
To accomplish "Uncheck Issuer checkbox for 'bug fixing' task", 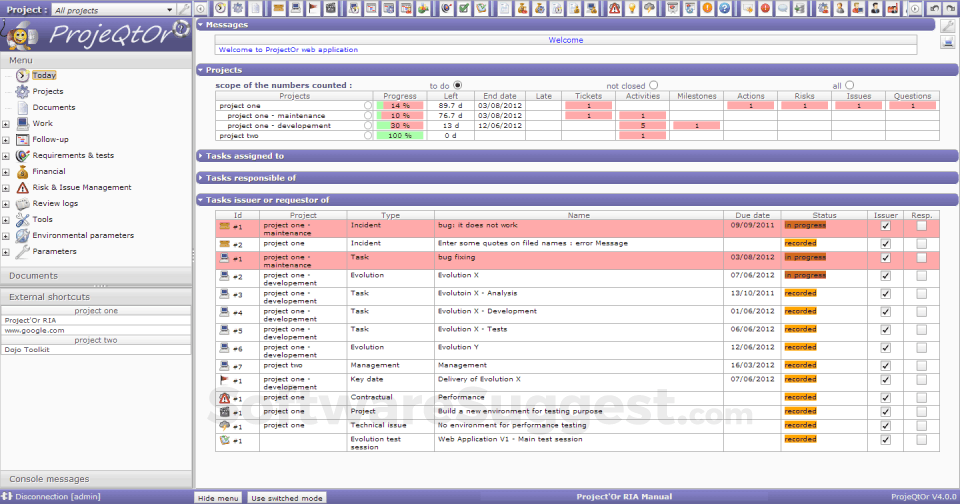I will 884,258.
